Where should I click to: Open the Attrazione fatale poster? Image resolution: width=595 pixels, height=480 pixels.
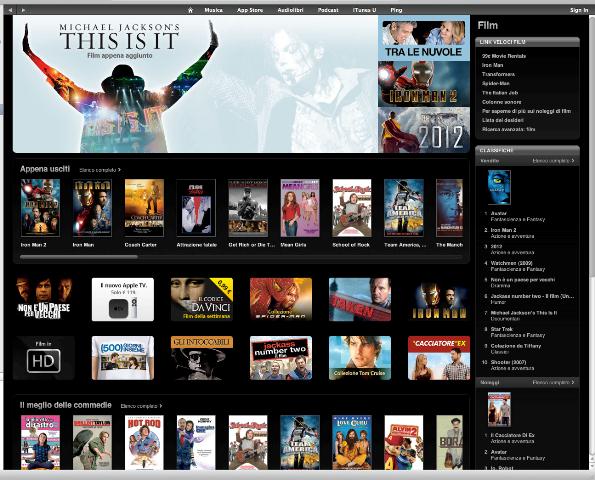pyautogui.click(x=196, y=208)
